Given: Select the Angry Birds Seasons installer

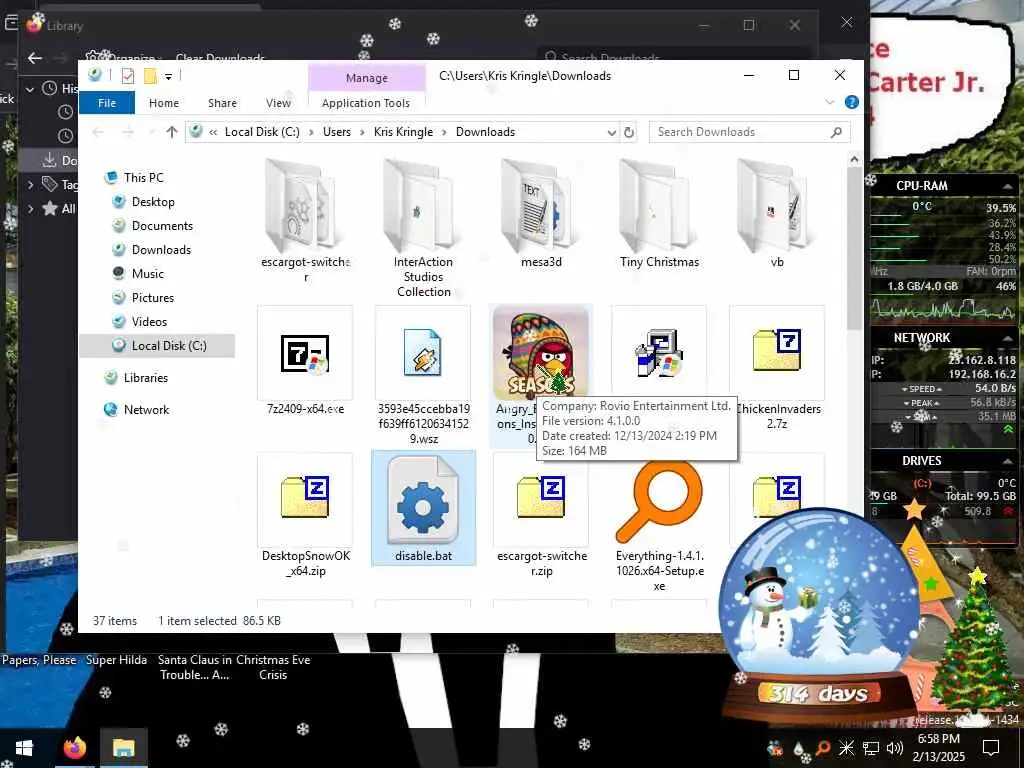Looking at the screenshot, I should pos(541,353).
